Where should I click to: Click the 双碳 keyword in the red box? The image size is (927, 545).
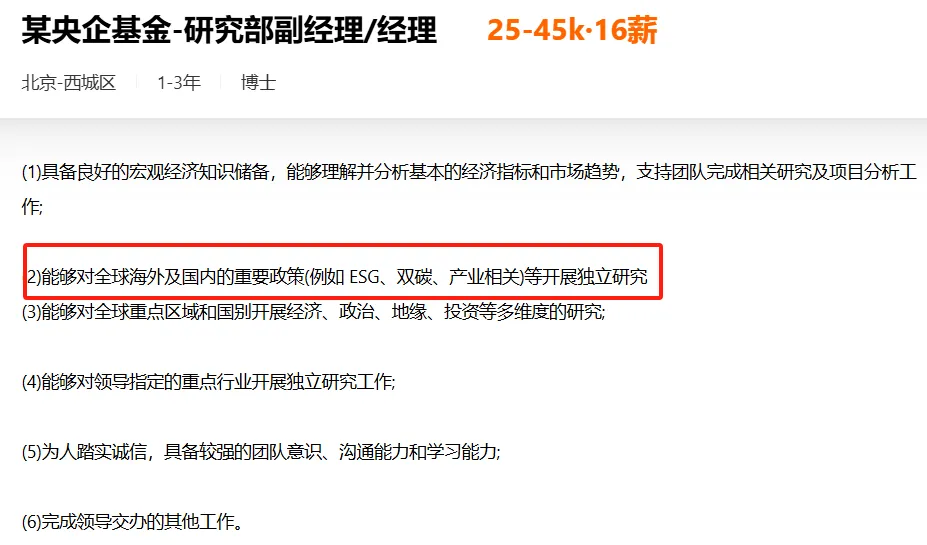414,276
